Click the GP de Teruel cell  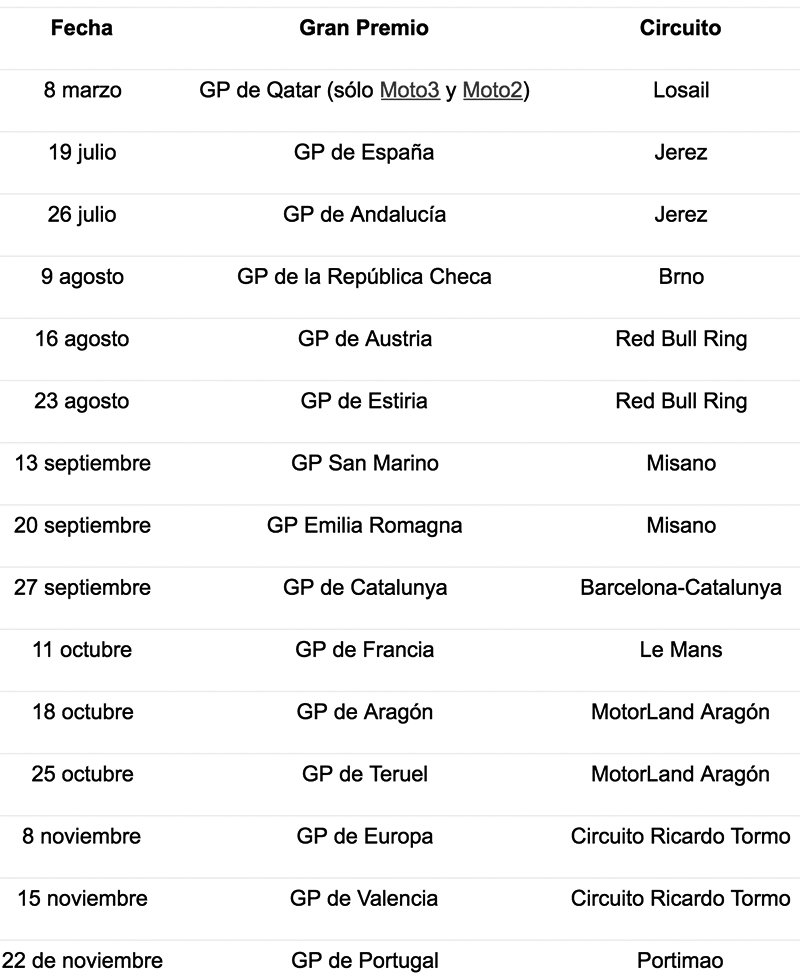coord(364,774)
